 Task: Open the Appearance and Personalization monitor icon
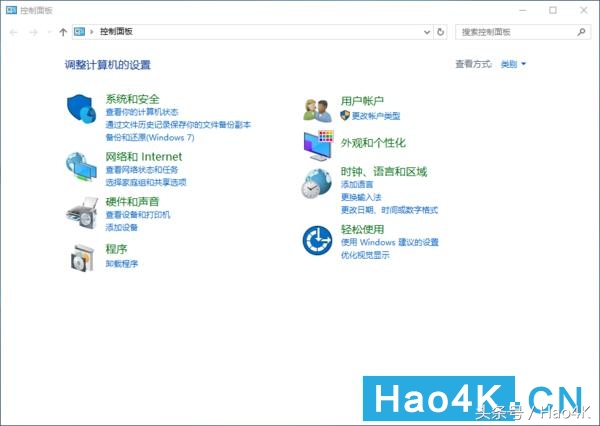pos(318,145)
